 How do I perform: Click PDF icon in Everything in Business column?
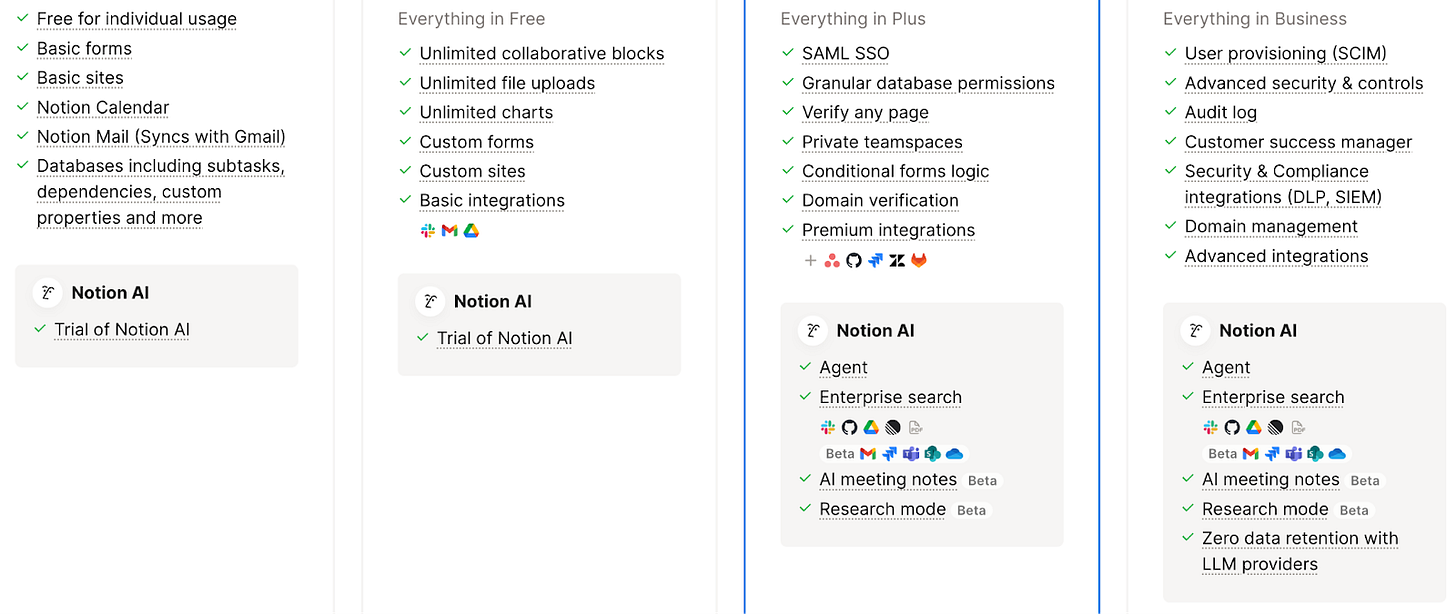click(1298, 427)
